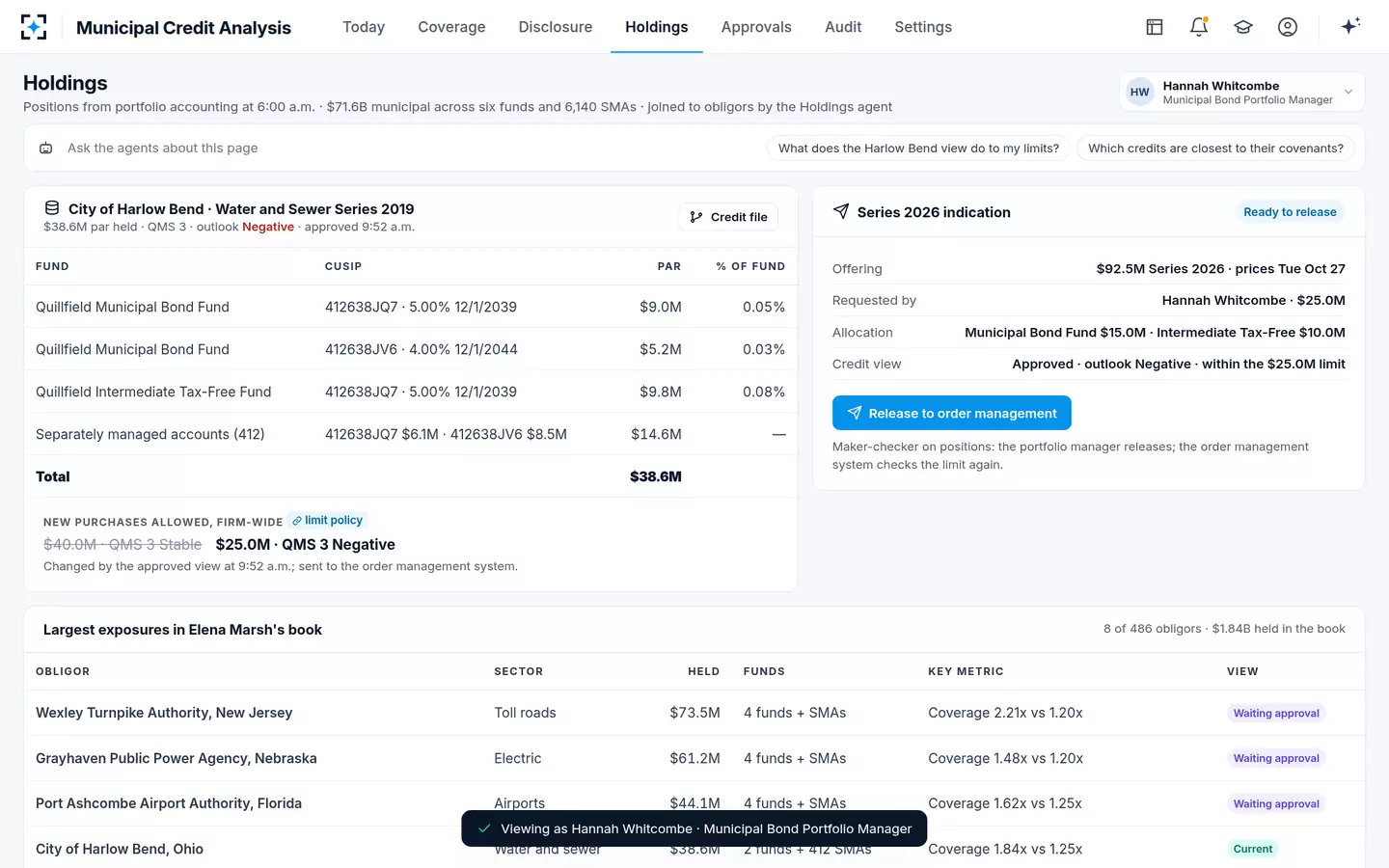Select the Quillfield Intermediate Tax-Free Fund row
Viewport: 1389px width, 868px height.
pyautogui.click(x=411, y=392)
